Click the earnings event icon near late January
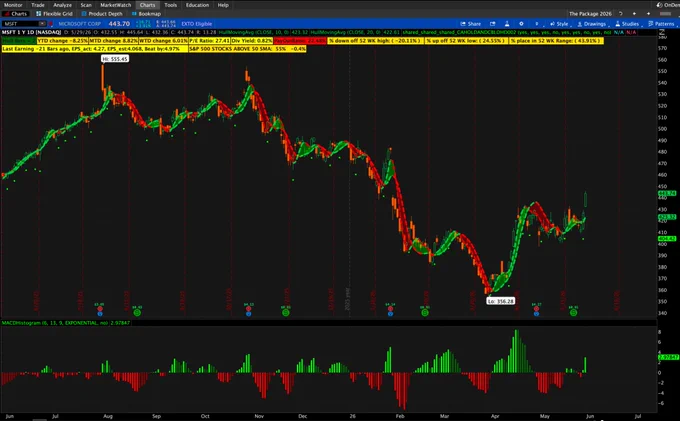This screenshot has width=680, height=421. (x=390, y=311)
